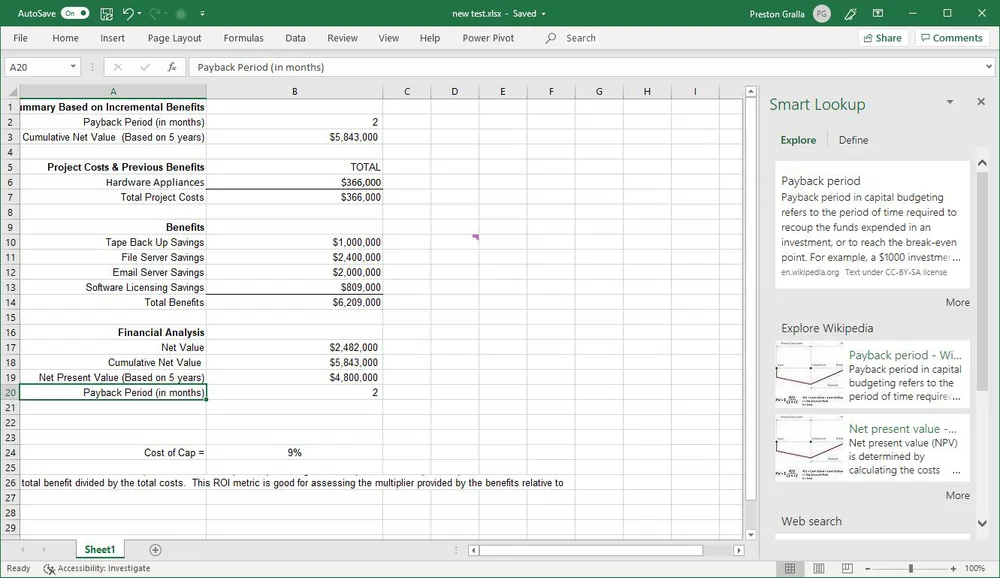Viewport: 1000px width, 578px height.
Task: Switch to Page Layout view icon
Action: (x=819, y=568)
